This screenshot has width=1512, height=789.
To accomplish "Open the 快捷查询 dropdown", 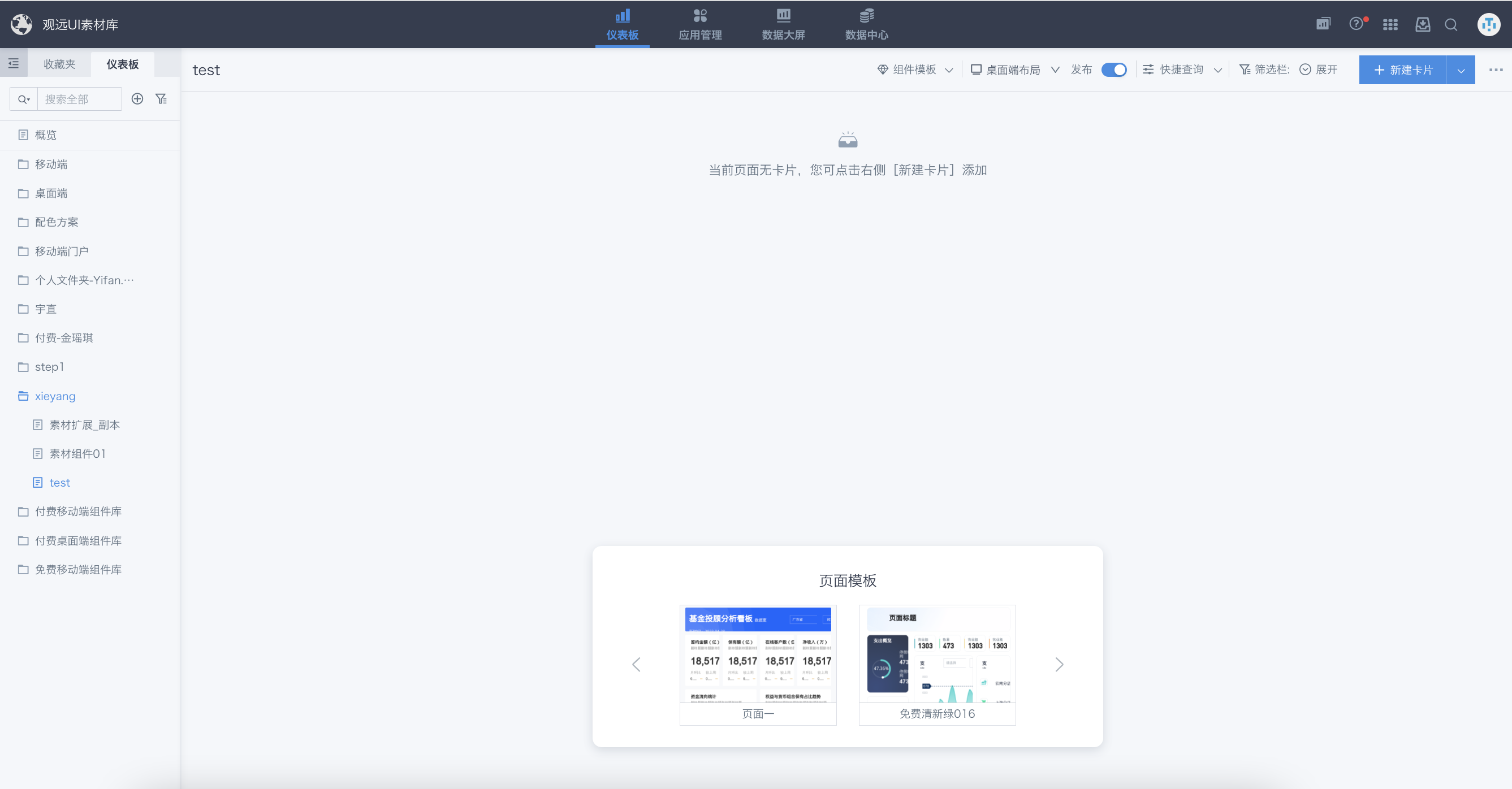I will (1182, 70).
